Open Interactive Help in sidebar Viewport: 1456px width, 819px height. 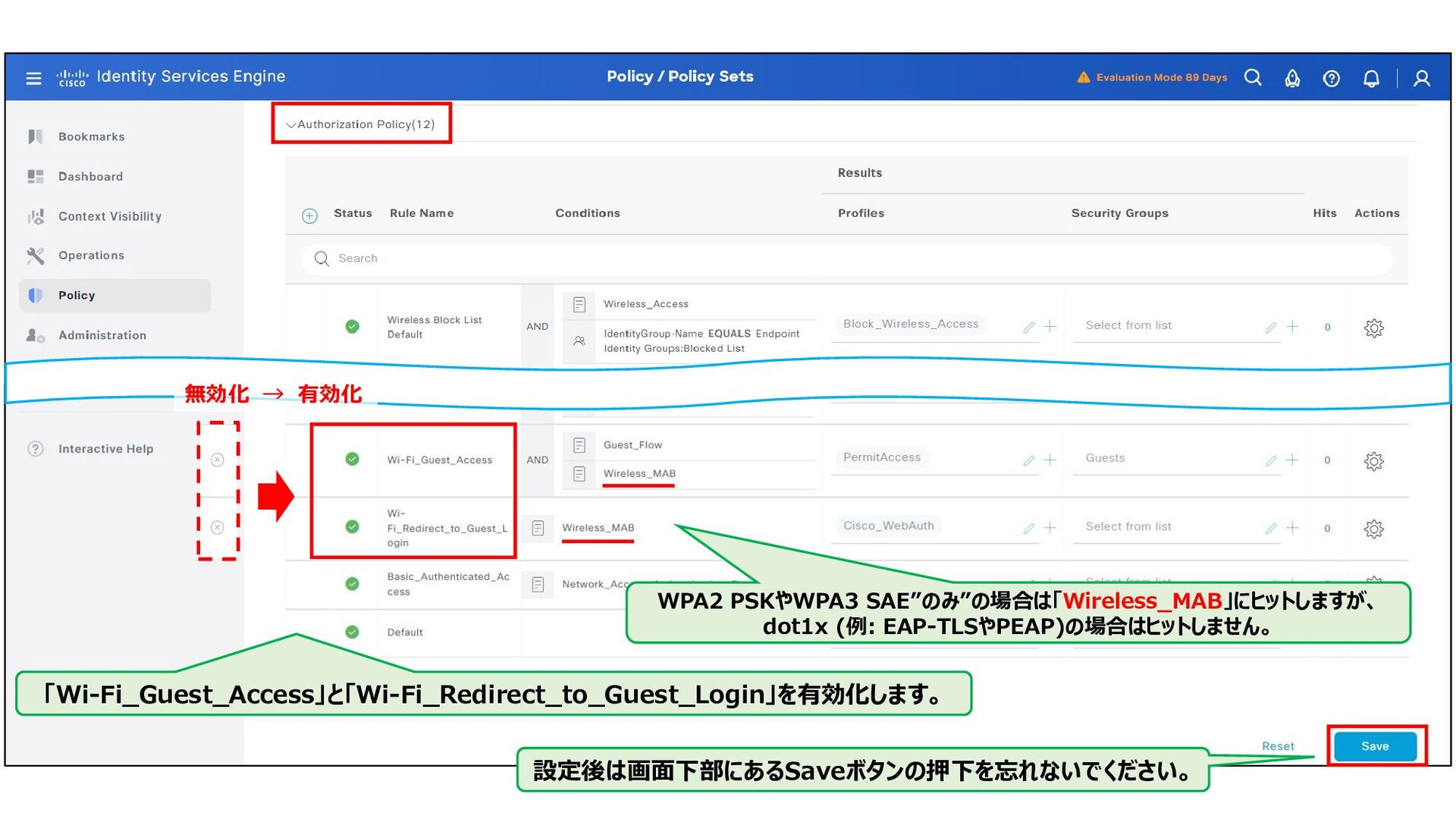(x=105, y=449)
